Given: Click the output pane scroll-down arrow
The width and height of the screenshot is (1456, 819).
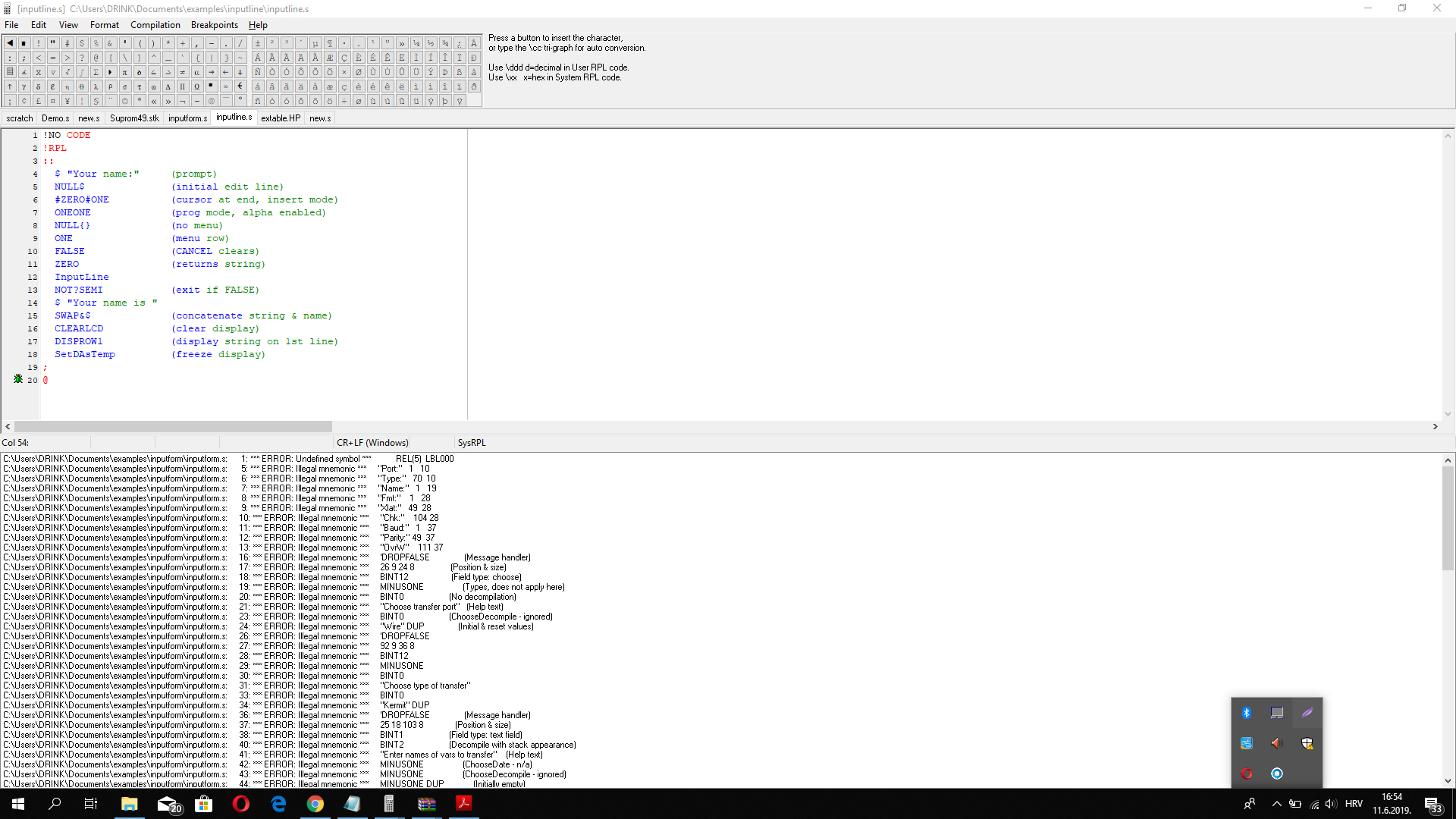Looking at the screenshot, I should click(x=1448, y=781).
